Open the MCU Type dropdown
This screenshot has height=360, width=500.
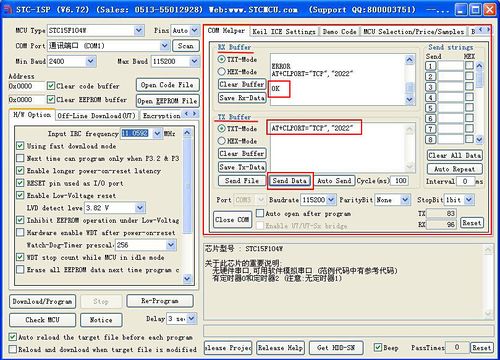(139, 31)
